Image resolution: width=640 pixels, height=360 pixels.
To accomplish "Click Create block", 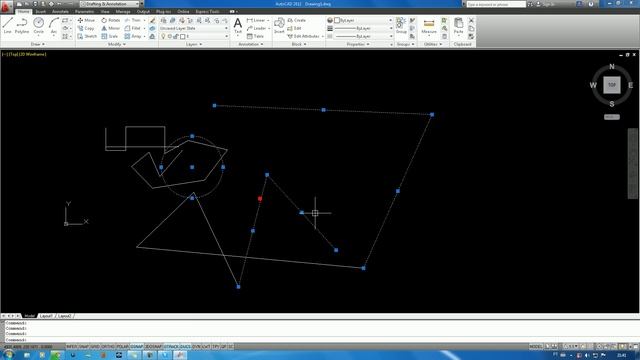I will point(296,20).
